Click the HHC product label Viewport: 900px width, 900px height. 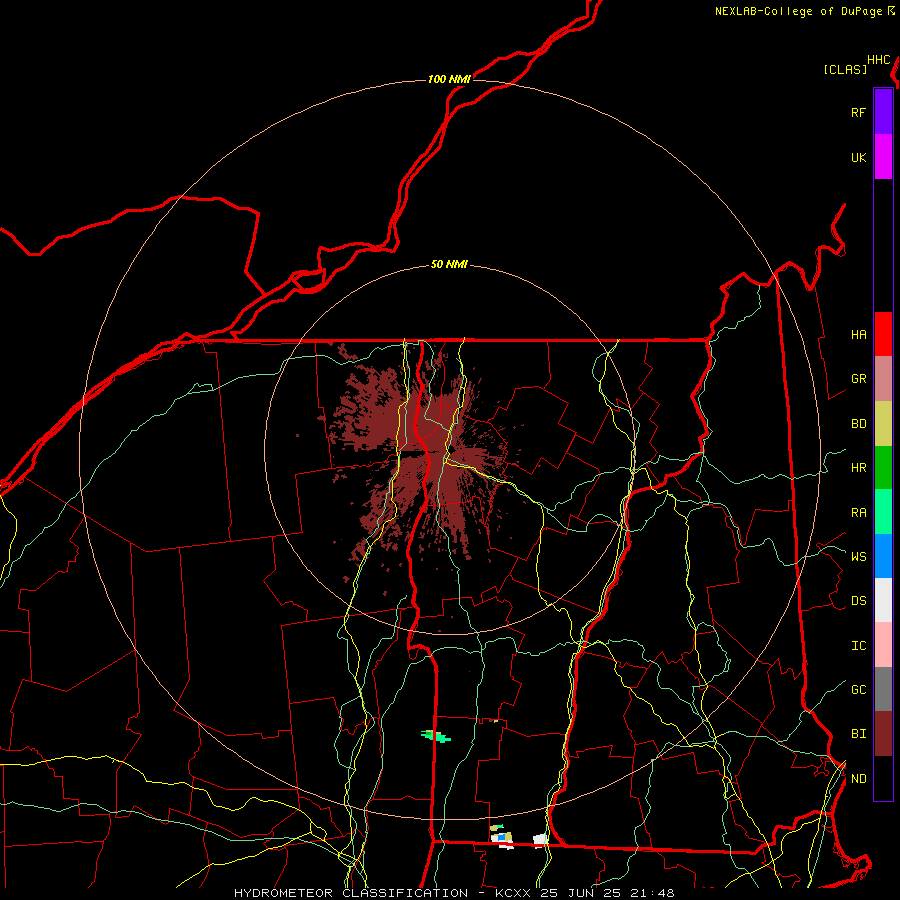click(x=878, y=60)
